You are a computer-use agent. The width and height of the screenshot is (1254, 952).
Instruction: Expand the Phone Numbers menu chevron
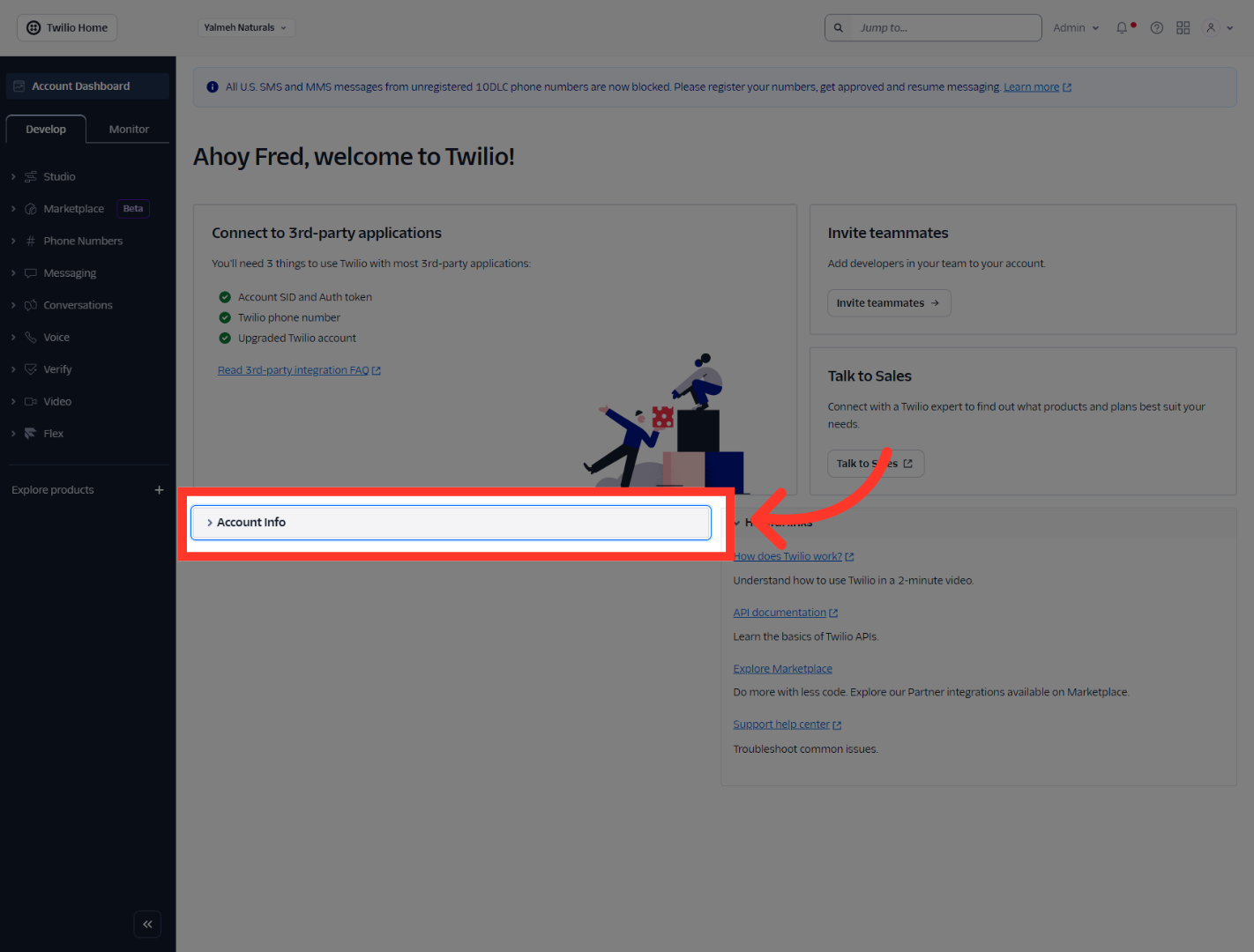coord(13,241)
